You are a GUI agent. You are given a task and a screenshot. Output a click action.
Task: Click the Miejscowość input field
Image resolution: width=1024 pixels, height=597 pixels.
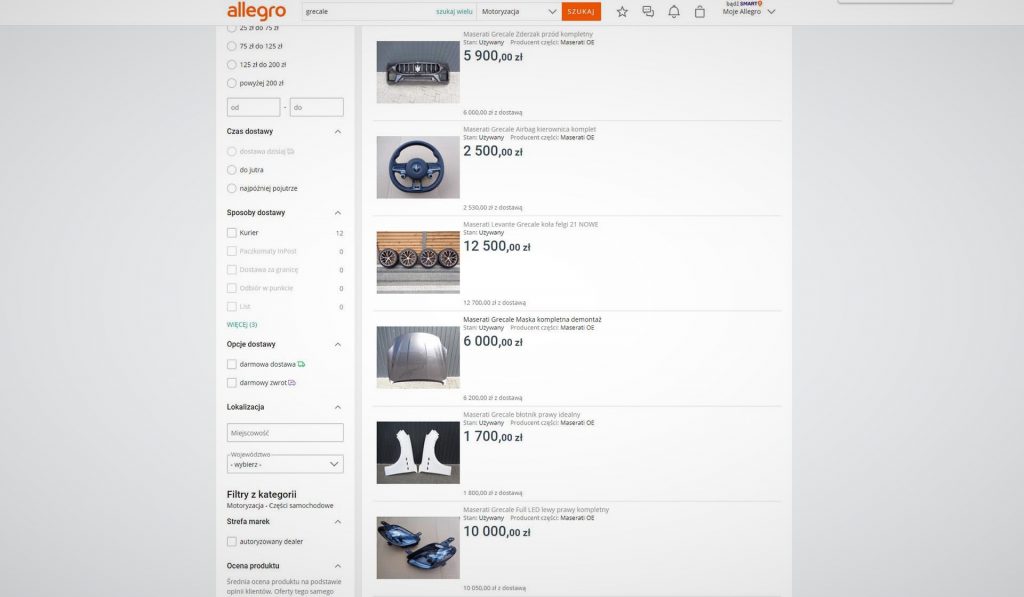(x=285, y=433)
